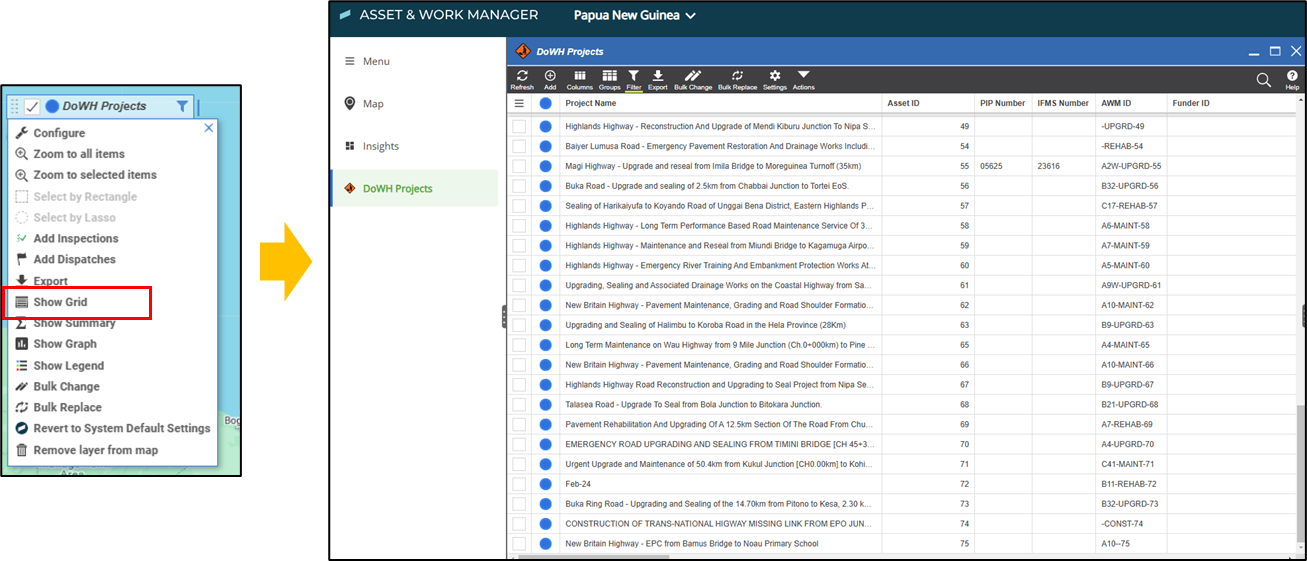The image size is (1307, 561).
Task: Tick checkbox for Baiyer Lumusa Road row
Action: pos(519,146)
